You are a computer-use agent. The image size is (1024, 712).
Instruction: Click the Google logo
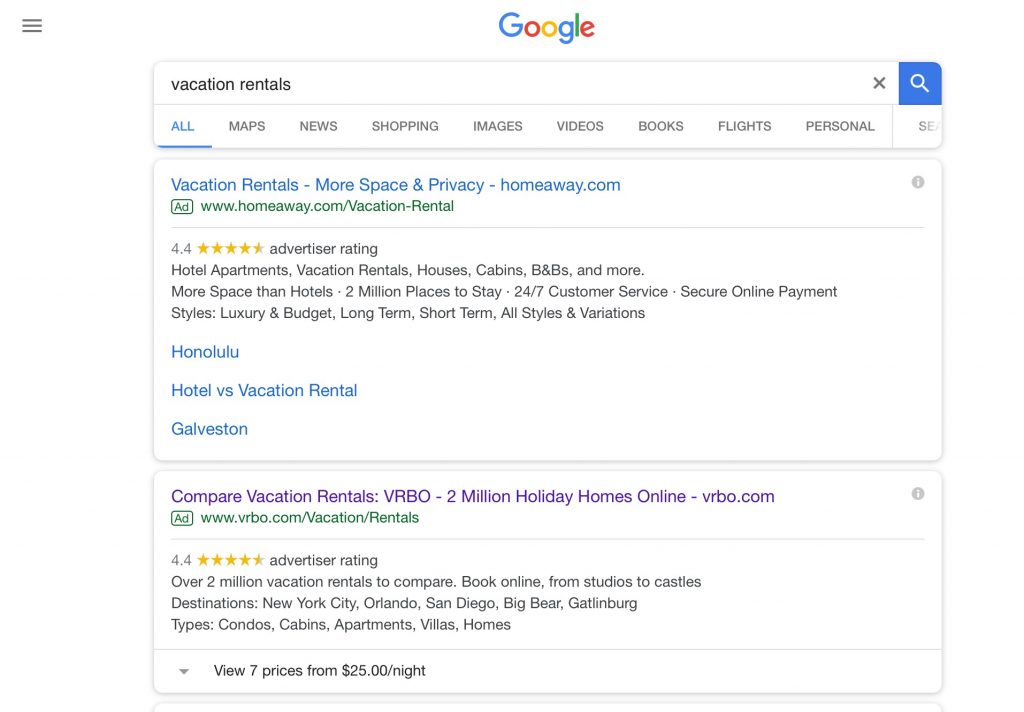(547, 27)
